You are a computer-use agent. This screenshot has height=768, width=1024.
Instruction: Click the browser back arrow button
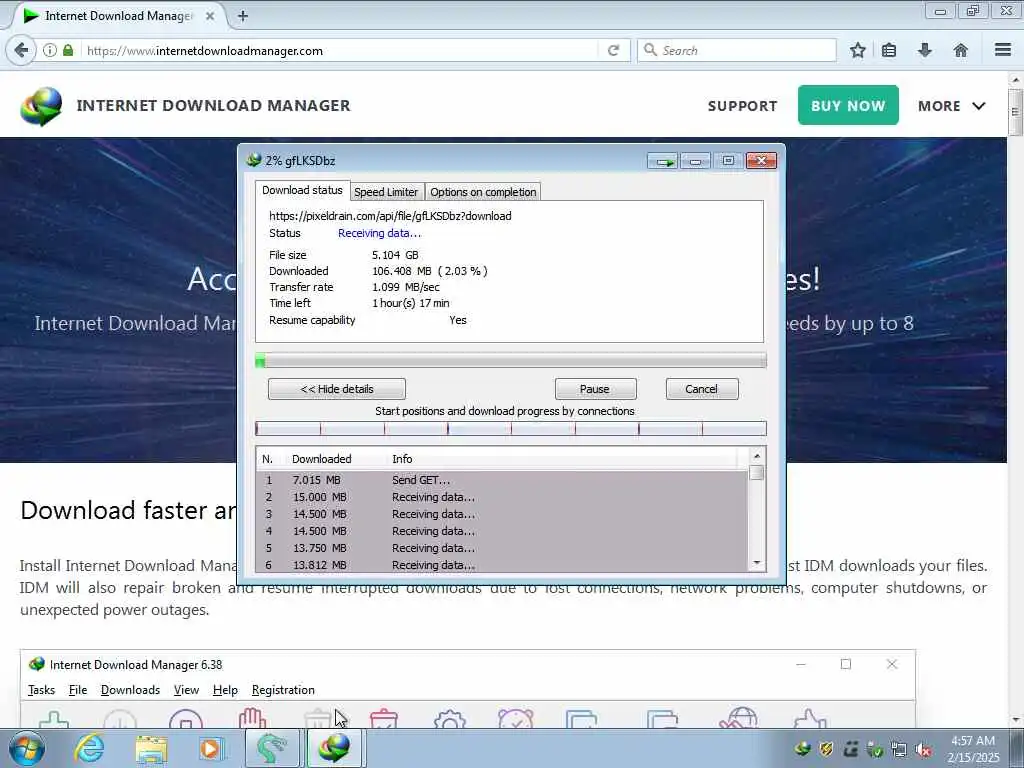pyautogui.click(x=22, y=50)
